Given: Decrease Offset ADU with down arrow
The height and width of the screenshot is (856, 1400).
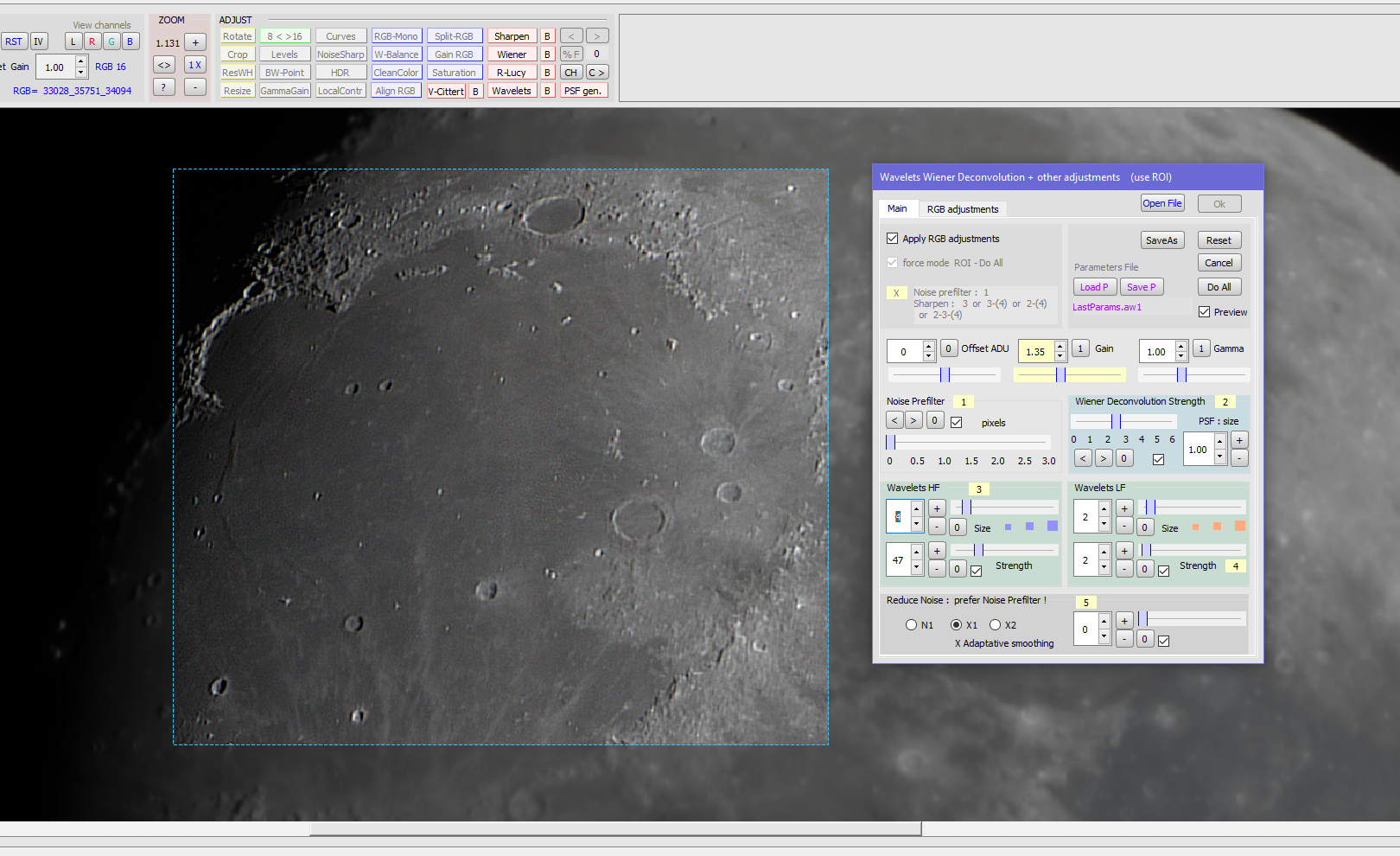Looking at the screenshot, I should click(928, 355).
